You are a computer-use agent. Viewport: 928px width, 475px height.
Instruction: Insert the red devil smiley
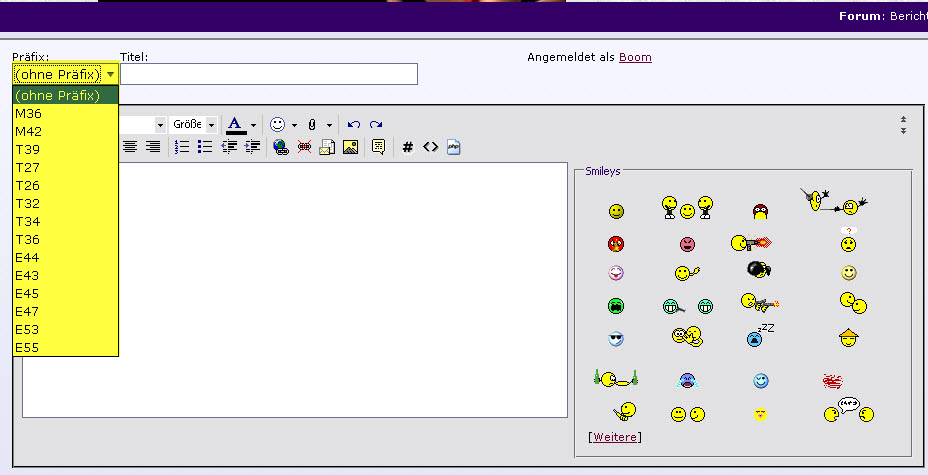pyautogui.click(x=616, y=244)
